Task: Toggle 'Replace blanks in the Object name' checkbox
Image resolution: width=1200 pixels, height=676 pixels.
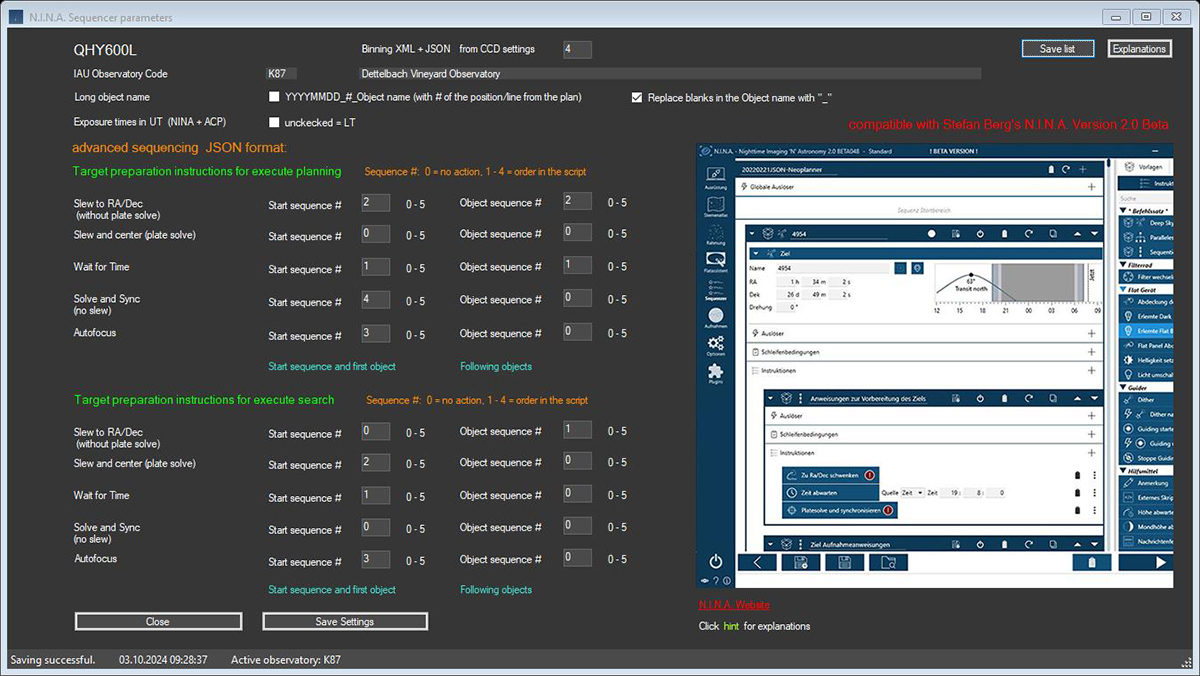Action: point(637,98)
